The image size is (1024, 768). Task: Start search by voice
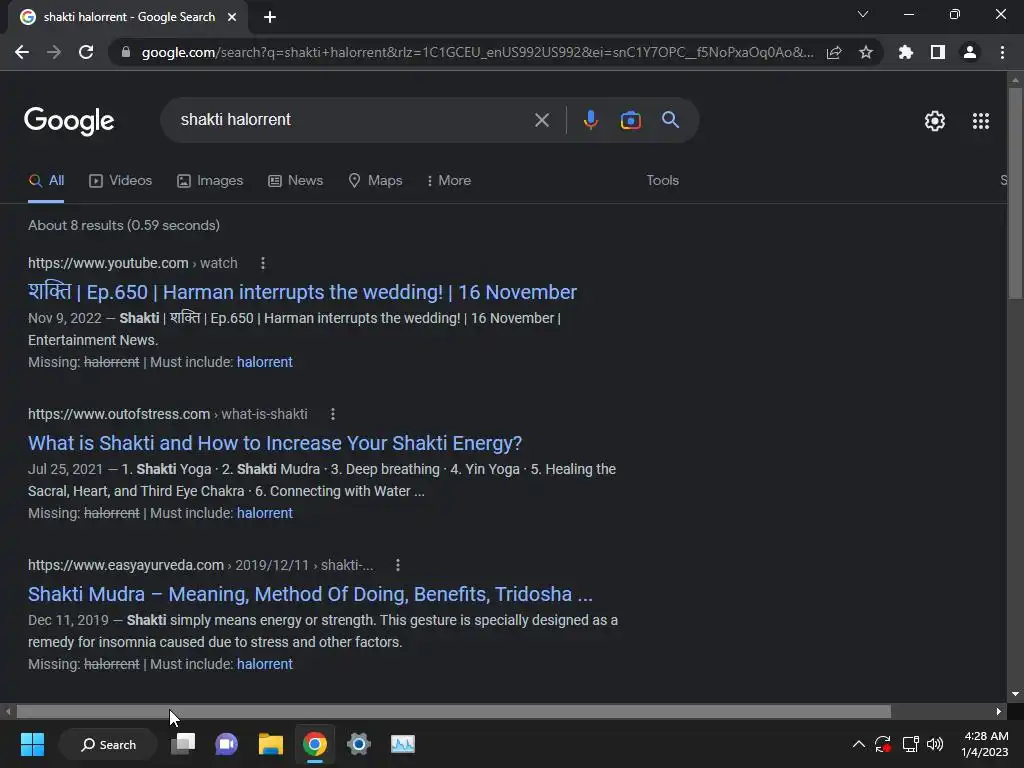[x=590, y=120]
